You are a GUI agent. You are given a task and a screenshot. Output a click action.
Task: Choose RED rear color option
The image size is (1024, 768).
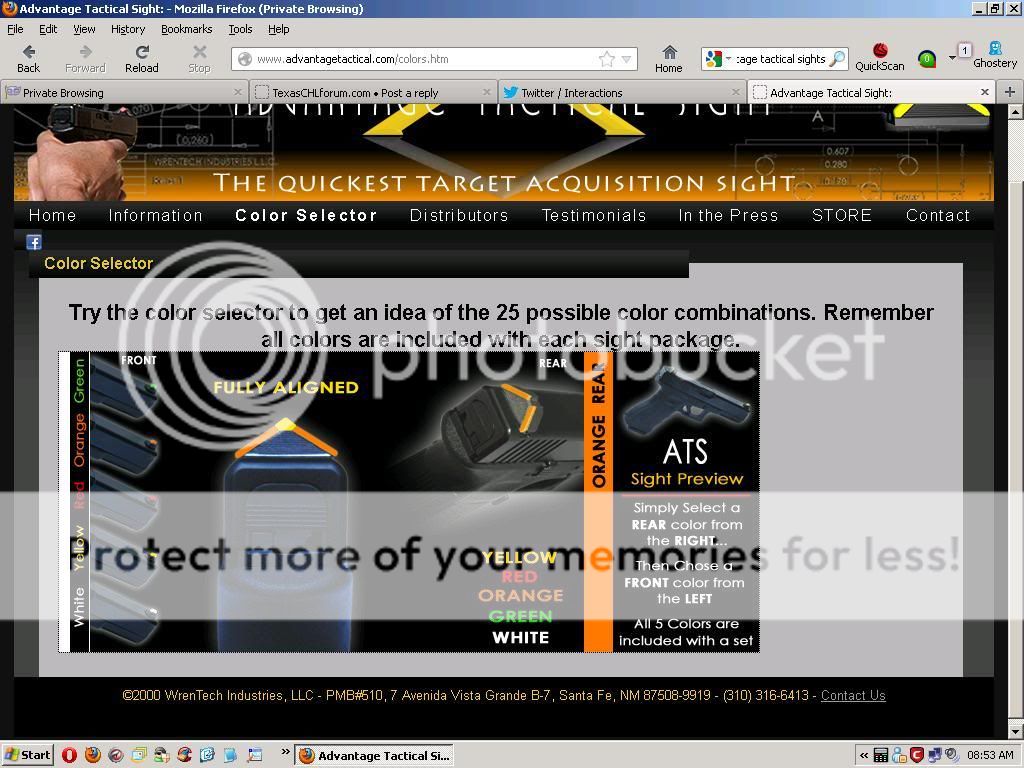[520, 577]
